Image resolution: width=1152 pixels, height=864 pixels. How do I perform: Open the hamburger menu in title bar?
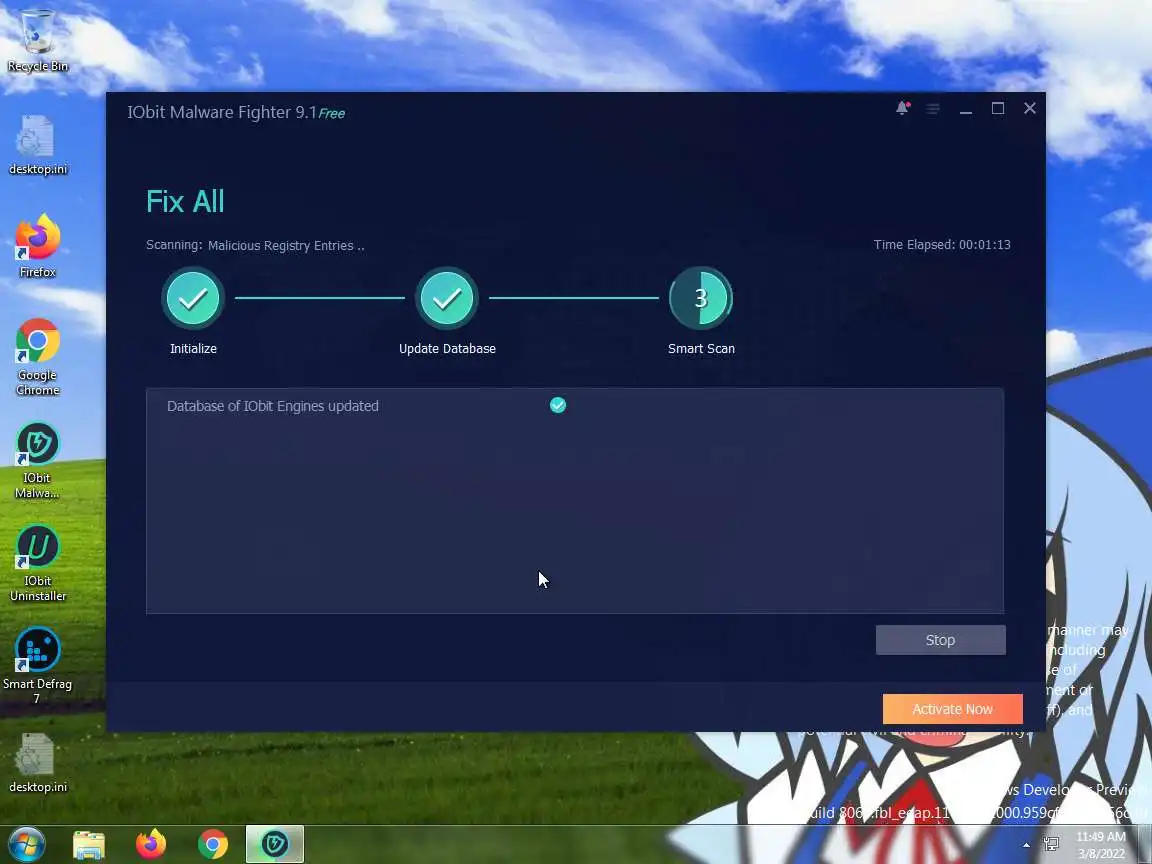pos(932,109)
